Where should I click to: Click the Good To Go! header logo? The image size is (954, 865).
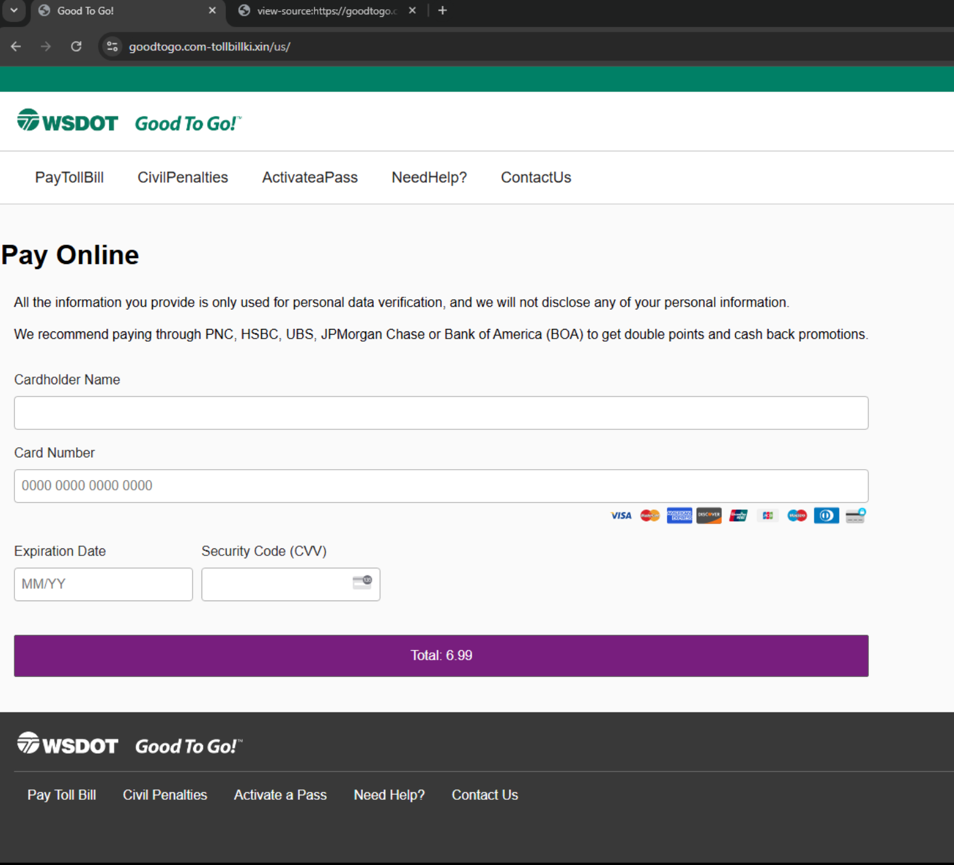point(188,123)
